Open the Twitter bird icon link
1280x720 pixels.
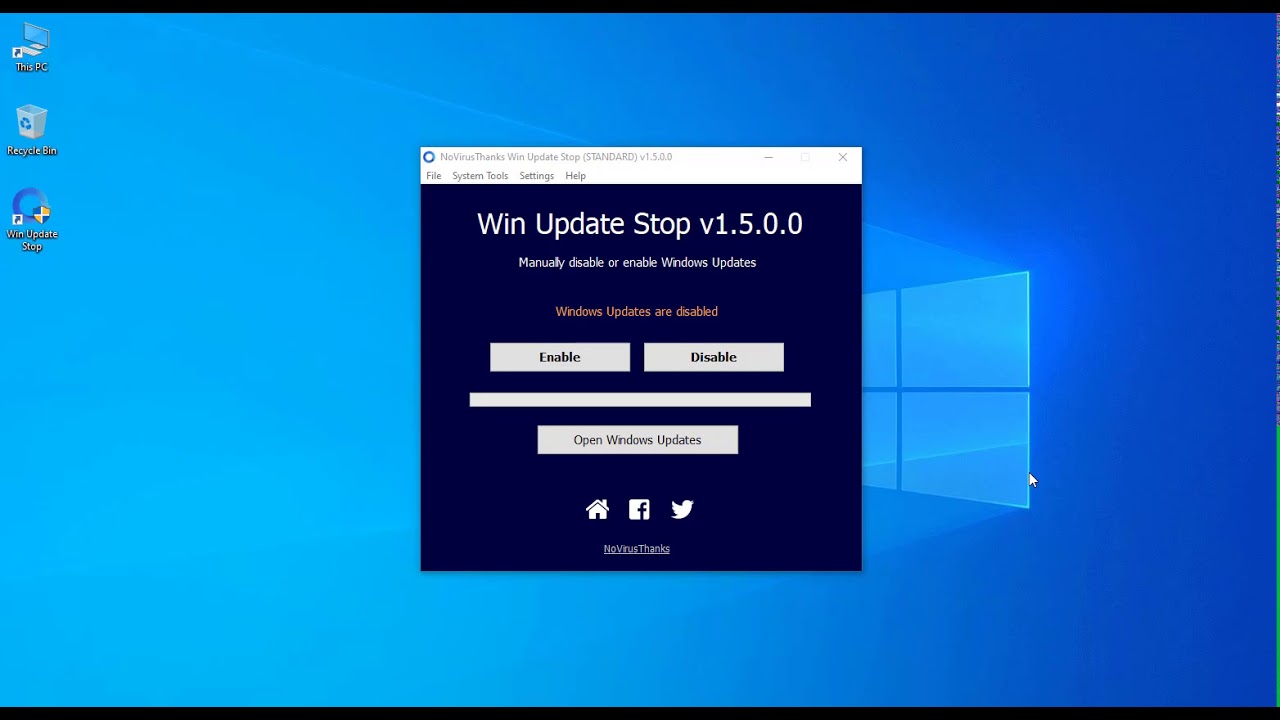pos(682,510)
